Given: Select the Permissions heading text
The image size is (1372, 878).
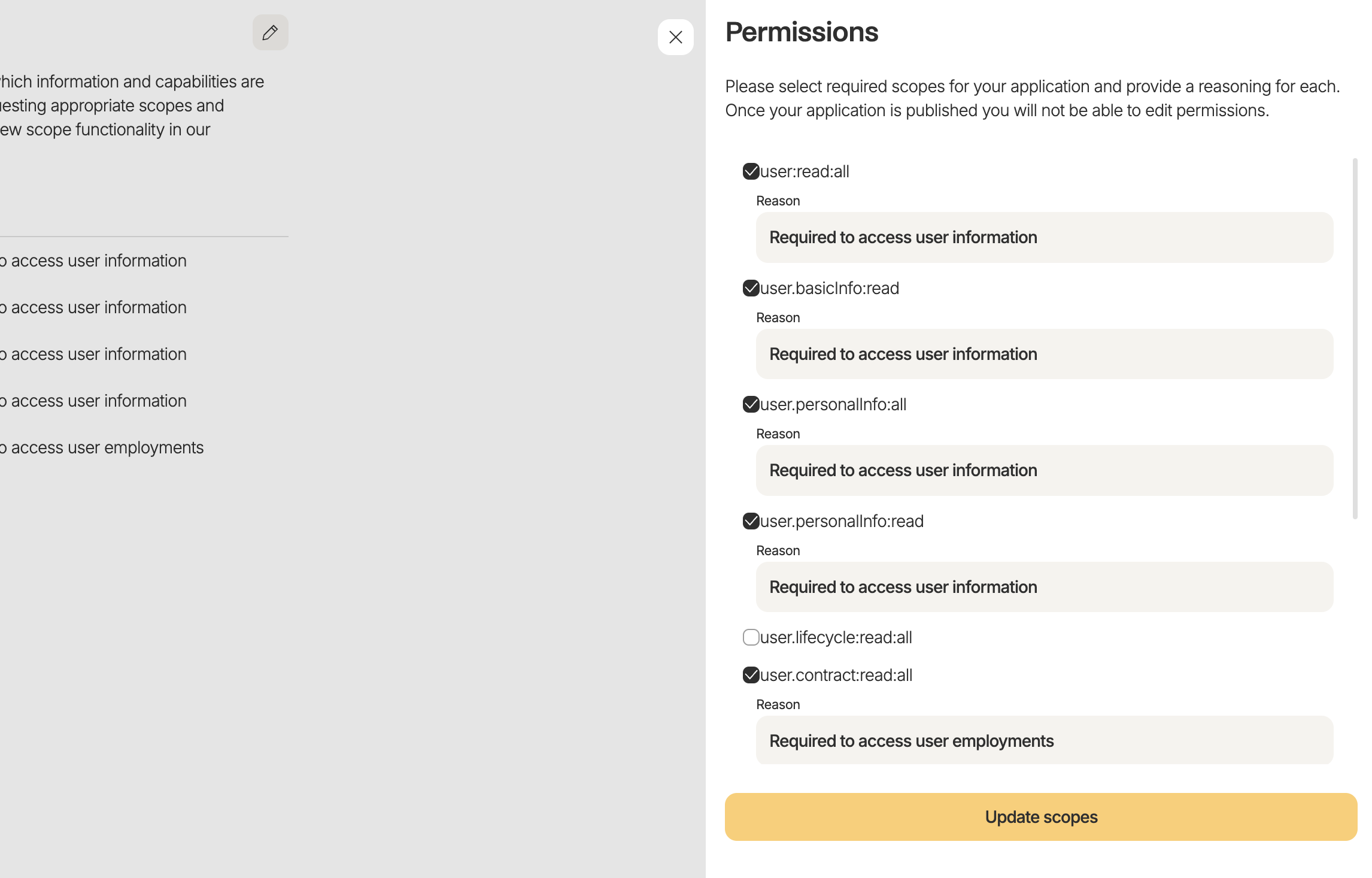Looking at the screenshot, I should 802,31.
